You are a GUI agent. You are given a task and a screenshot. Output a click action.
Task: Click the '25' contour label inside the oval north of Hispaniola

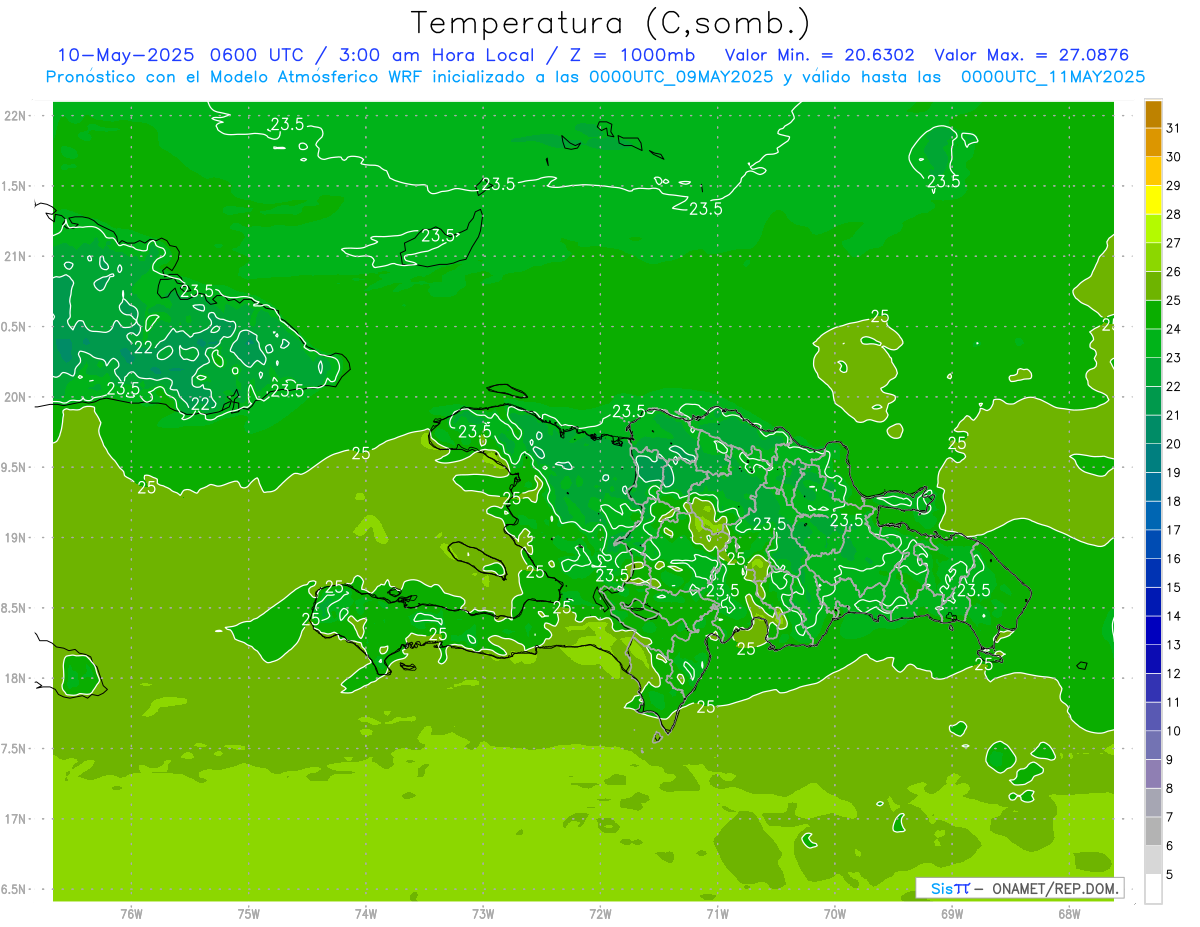(880, 316)
